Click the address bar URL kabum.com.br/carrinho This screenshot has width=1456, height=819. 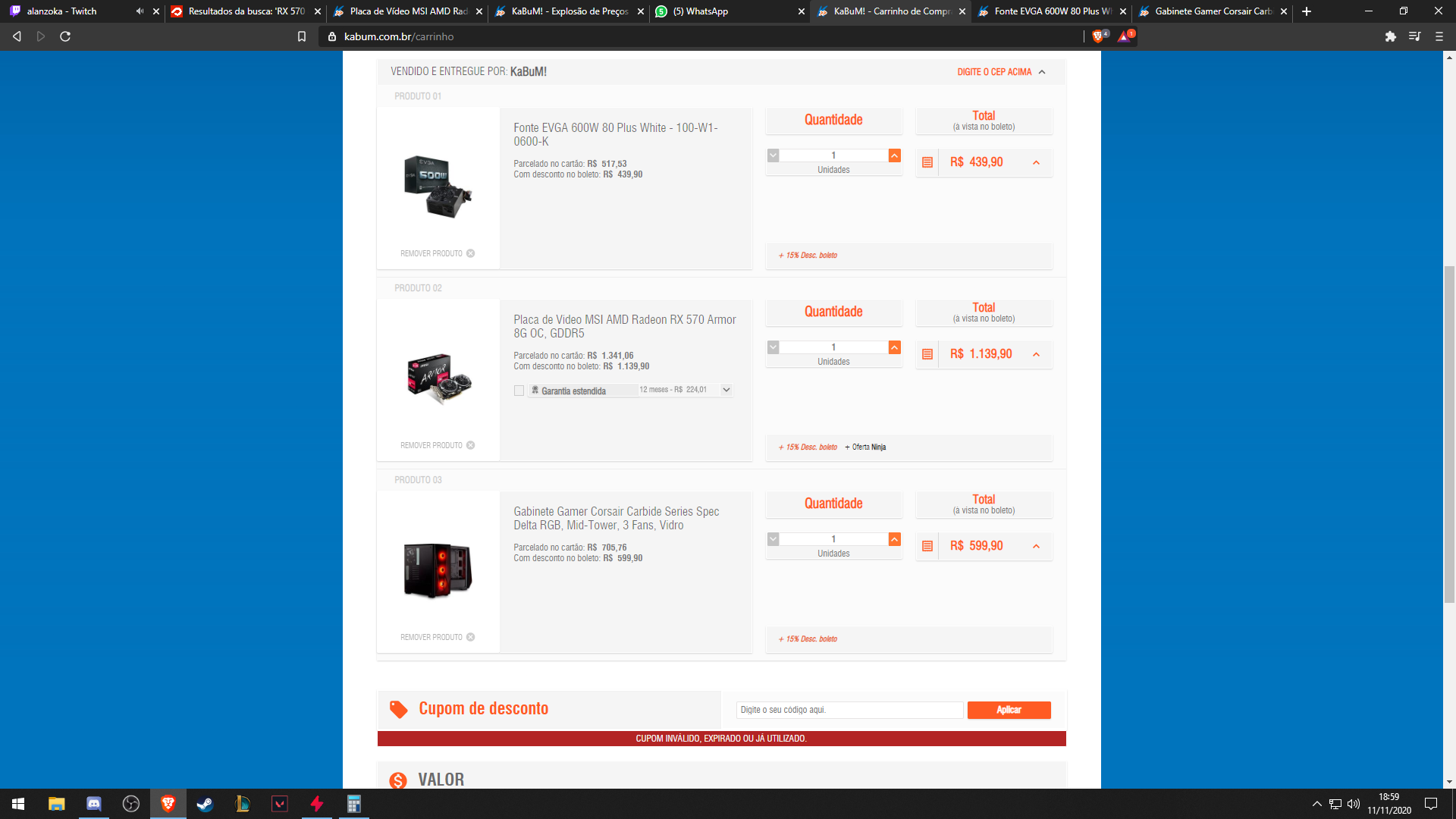click(x=399, y=36)
